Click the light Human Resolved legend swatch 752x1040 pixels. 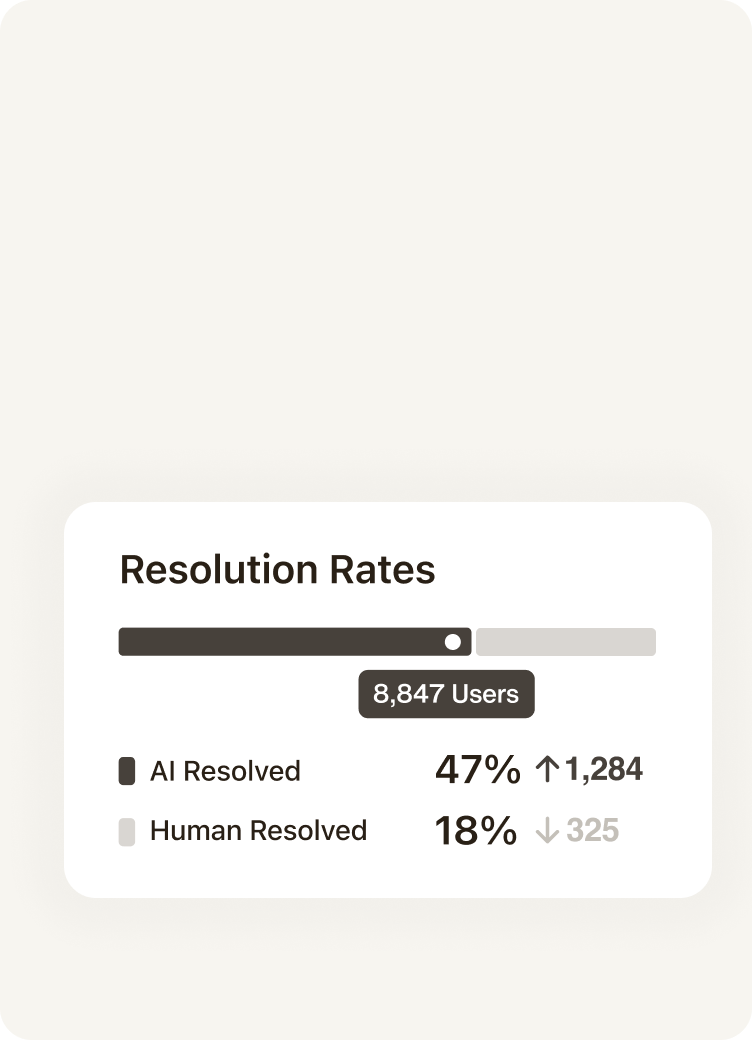coord(127,832)
